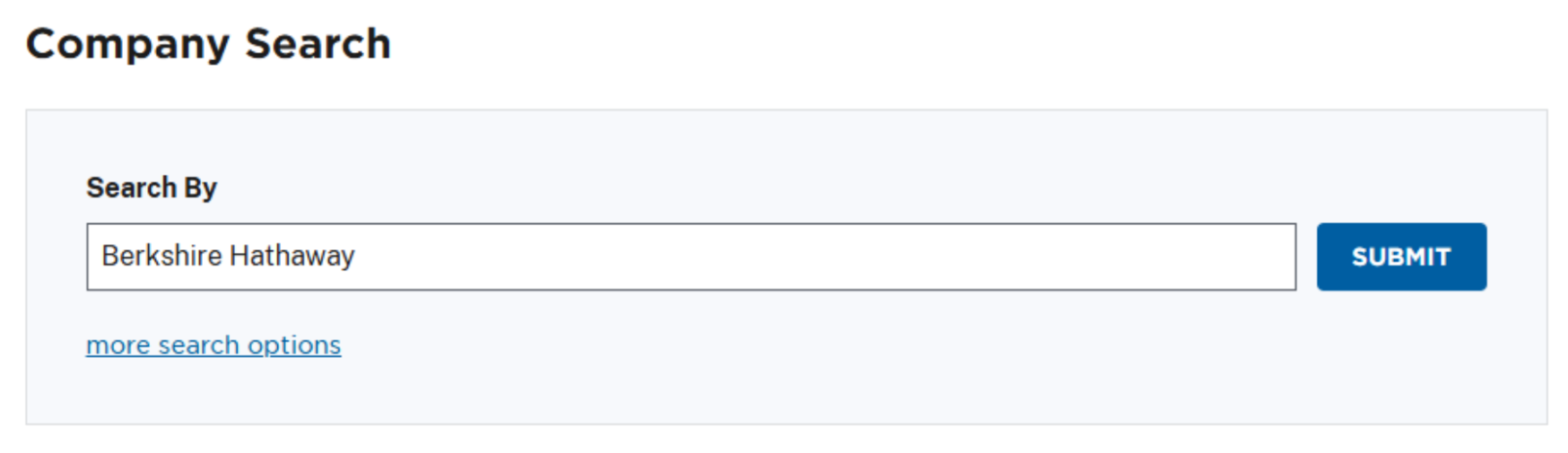The image size is (1568, 453).
Task: Click the word "Hathaway" in the search field
Action: (292, 257)
